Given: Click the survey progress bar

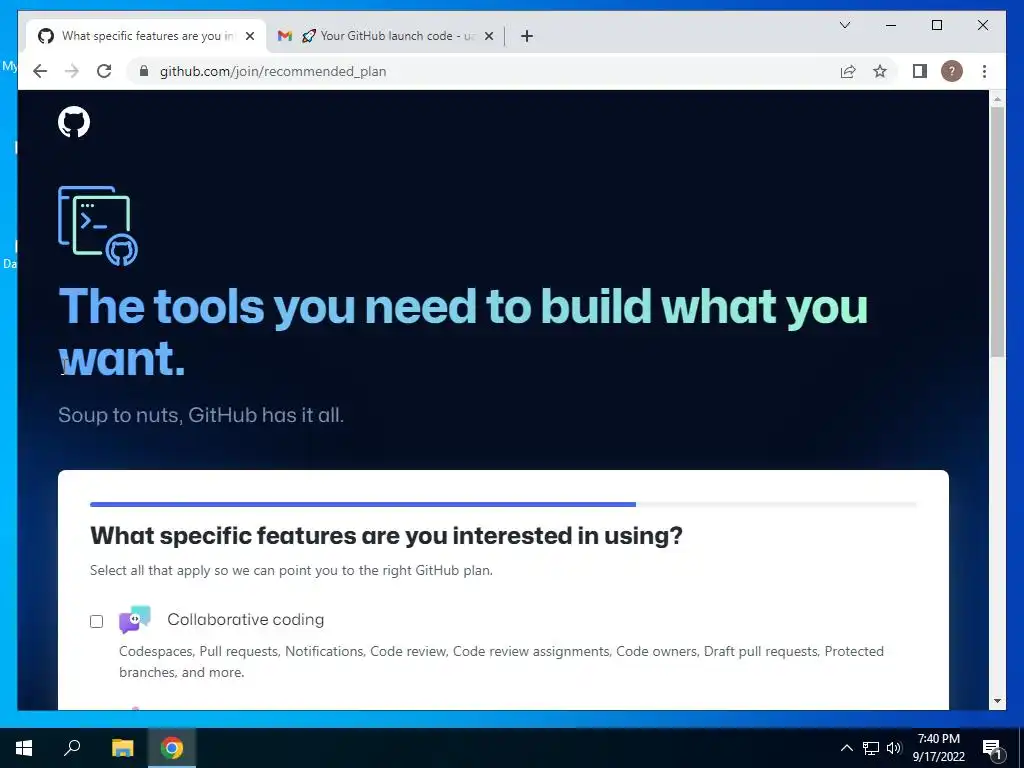Looking at the screenshot, I should (503, 504).
